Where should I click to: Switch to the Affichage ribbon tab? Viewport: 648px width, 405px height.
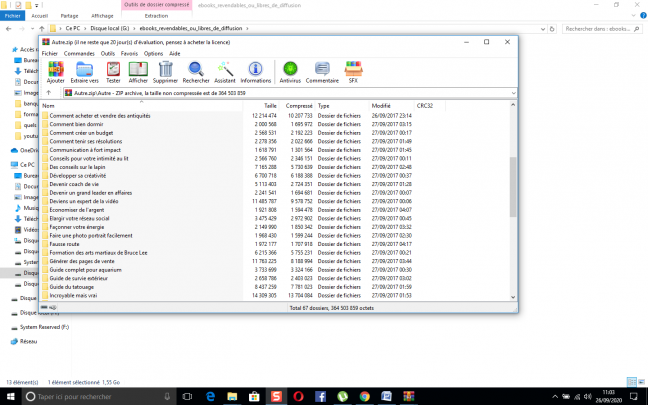pyautogui.click(x=102, y=16)
